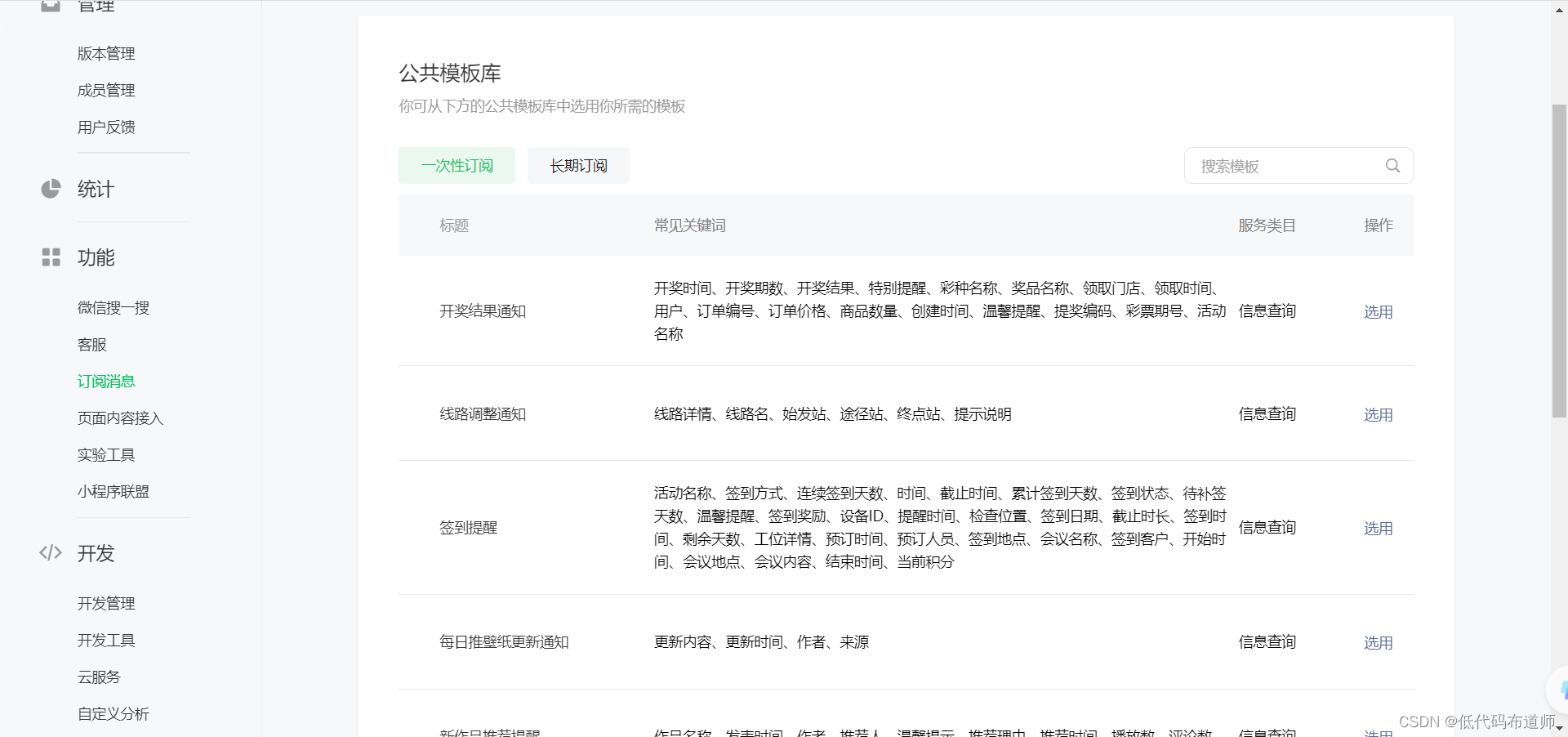This screenshot has width=1568, height=737.
Task: Click the 线路调整通知 title
Action: point(483,414)
